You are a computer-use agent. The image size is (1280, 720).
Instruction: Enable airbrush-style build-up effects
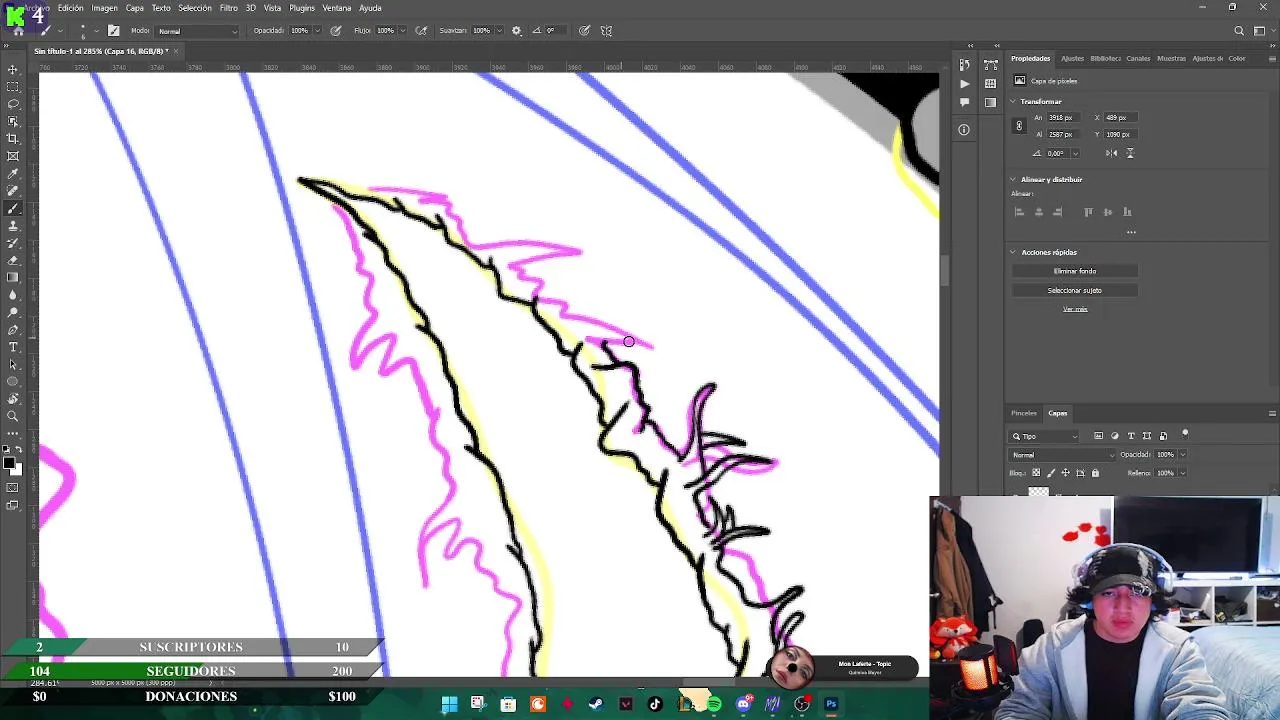pos(421,31)
